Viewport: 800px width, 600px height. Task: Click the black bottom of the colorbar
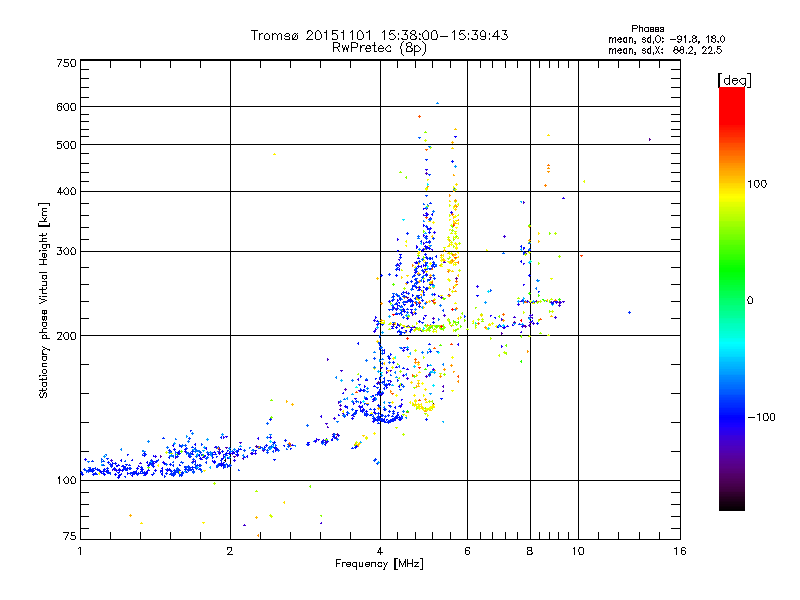click(732, 503)
